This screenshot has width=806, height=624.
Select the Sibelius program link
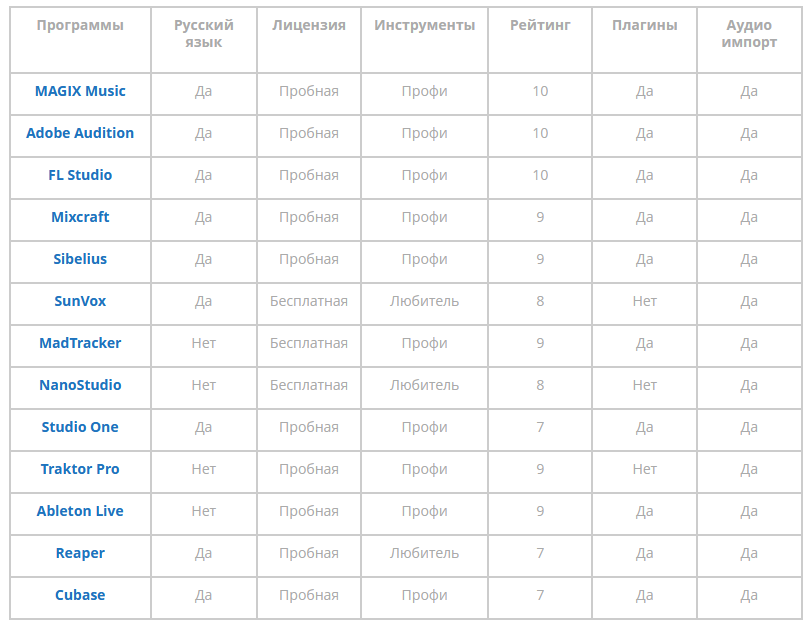click(80, 259)
